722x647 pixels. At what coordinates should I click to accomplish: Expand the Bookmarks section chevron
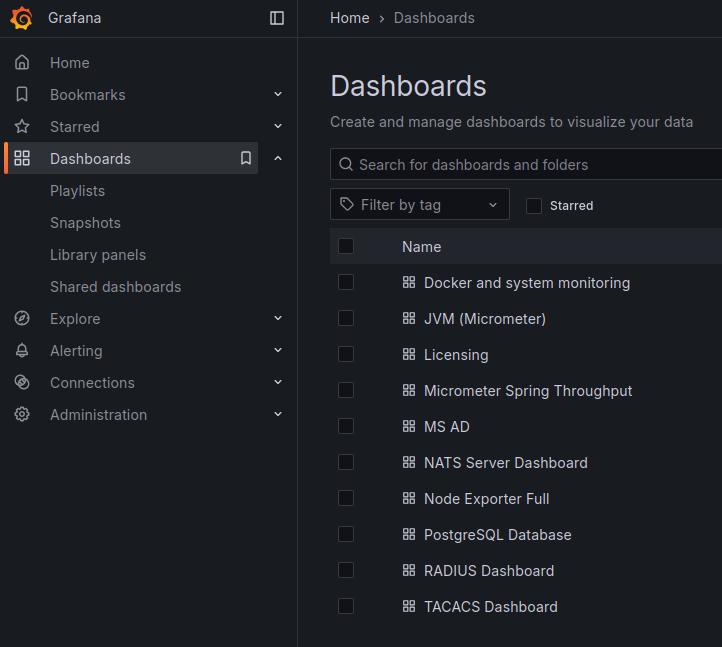278,95
